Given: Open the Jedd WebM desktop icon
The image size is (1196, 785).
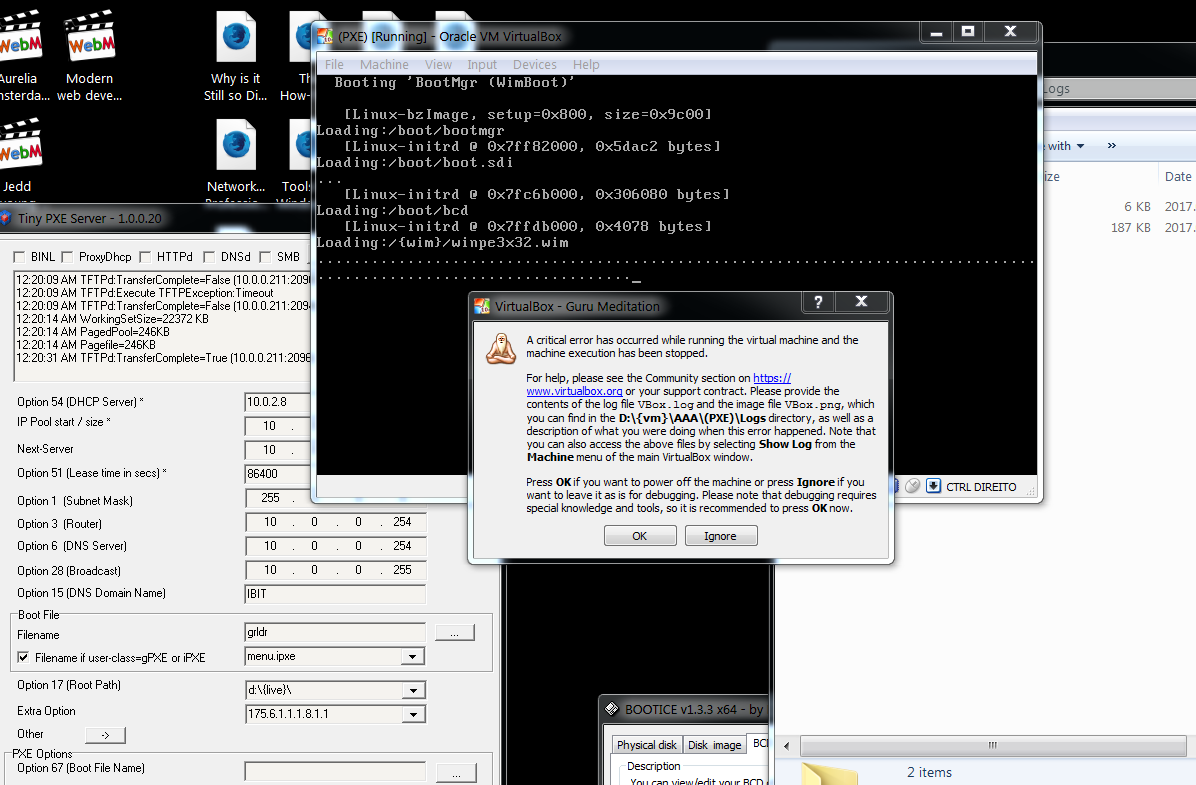Looking at the screenshot, I should pyautogui.click(x=18, y=156).
